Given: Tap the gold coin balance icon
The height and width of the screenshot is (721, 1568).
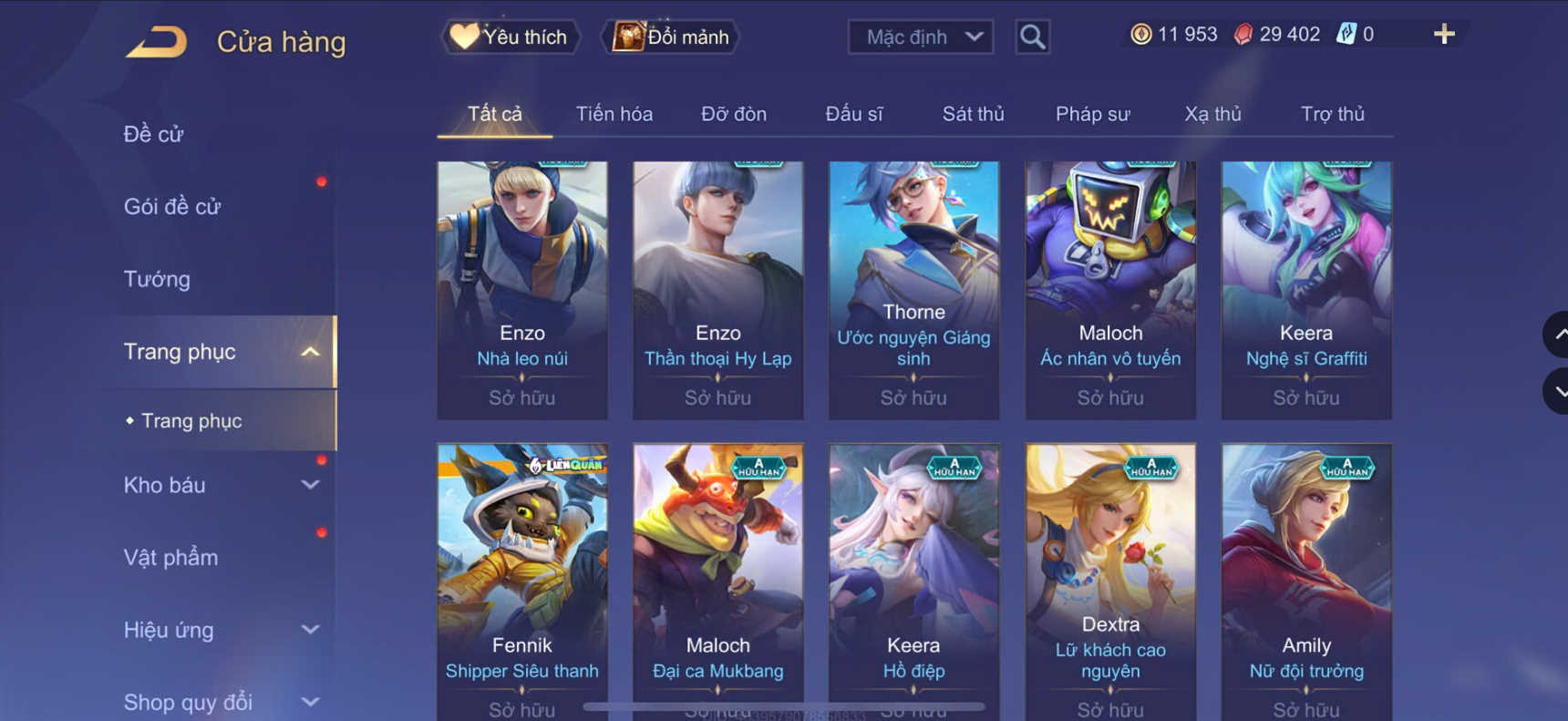Looking at the screenshot, I should click(1140, 35).
